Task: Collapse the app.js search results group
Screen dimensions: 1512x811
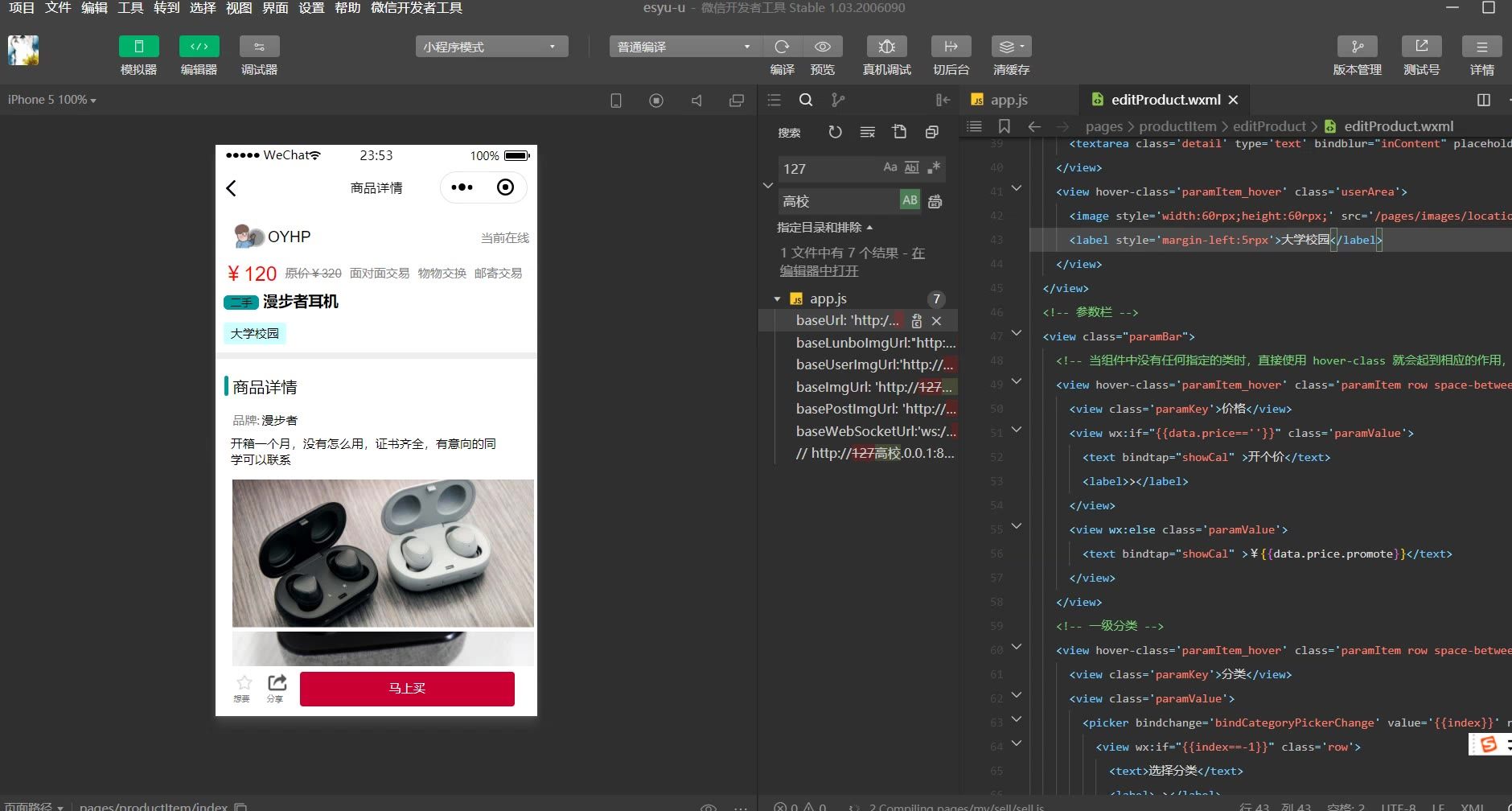Action: (777, 299)
